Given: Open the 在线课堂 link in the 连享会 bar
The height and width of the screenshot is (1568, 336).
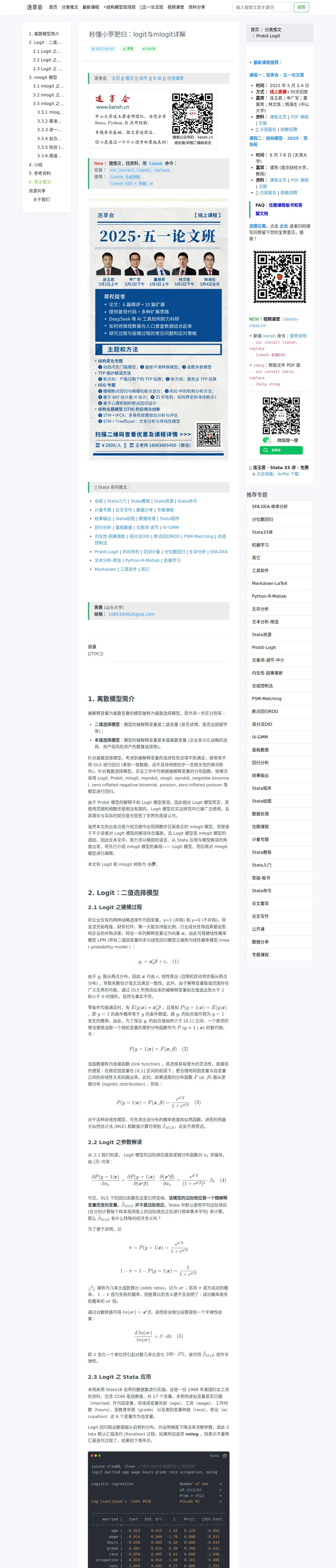Looking at the screenshot, I should pyautogui.click(x=176, y=78).
